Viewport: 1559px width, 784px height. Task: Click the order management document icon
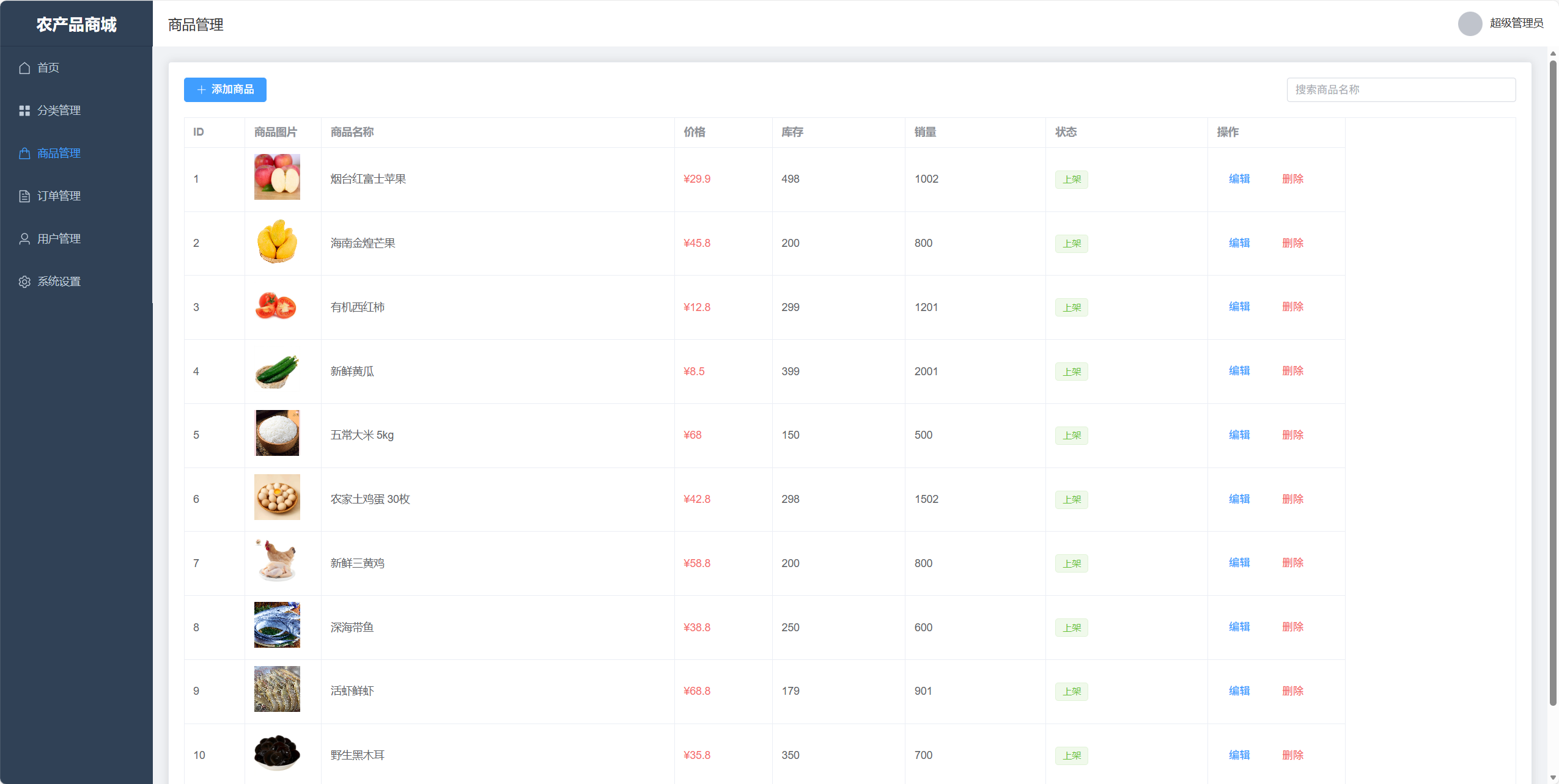coord(24,196)
